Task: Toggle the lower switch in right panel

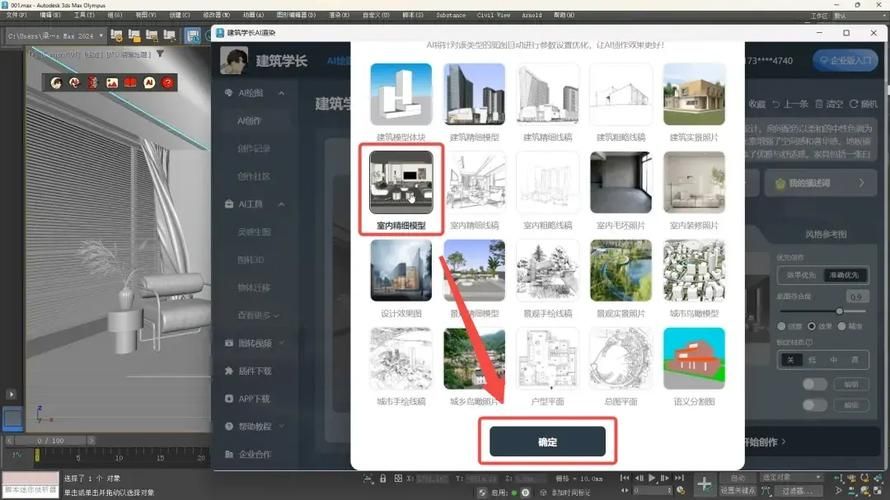Action: pyautogui.click(x=815, y=405)
